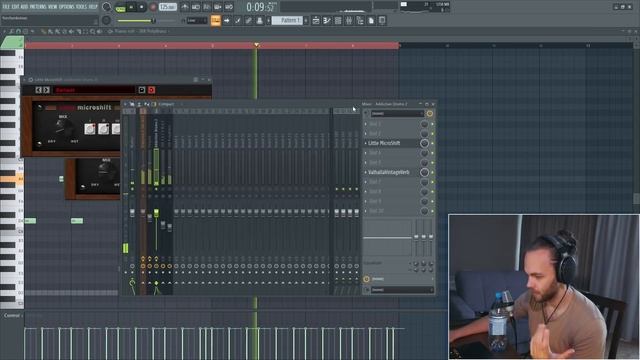The image size is (640, 360).
Task: Toggle the magnet snap icon in piano roll
Action: 18,31
